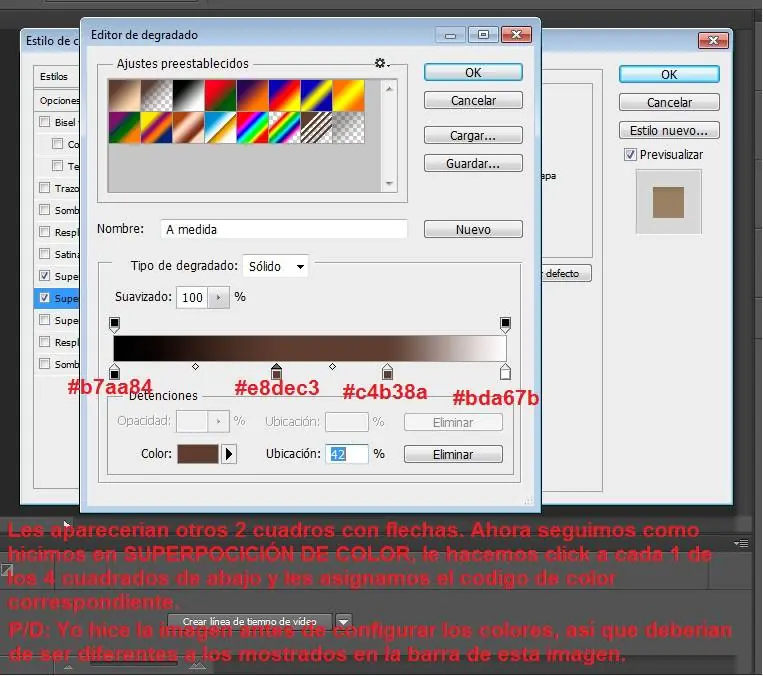Viewport: 763px width, 676px height.
Task: Open the Opacidad flyout arrow
Action: click(x=218, y=421)
